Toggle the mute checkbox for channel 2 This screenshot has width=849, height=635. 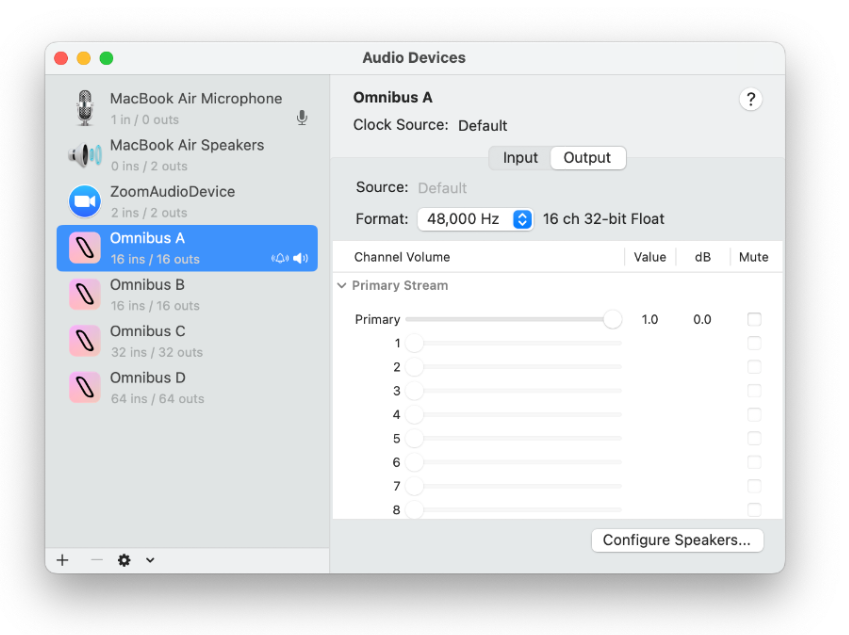[x=754, y=367]
